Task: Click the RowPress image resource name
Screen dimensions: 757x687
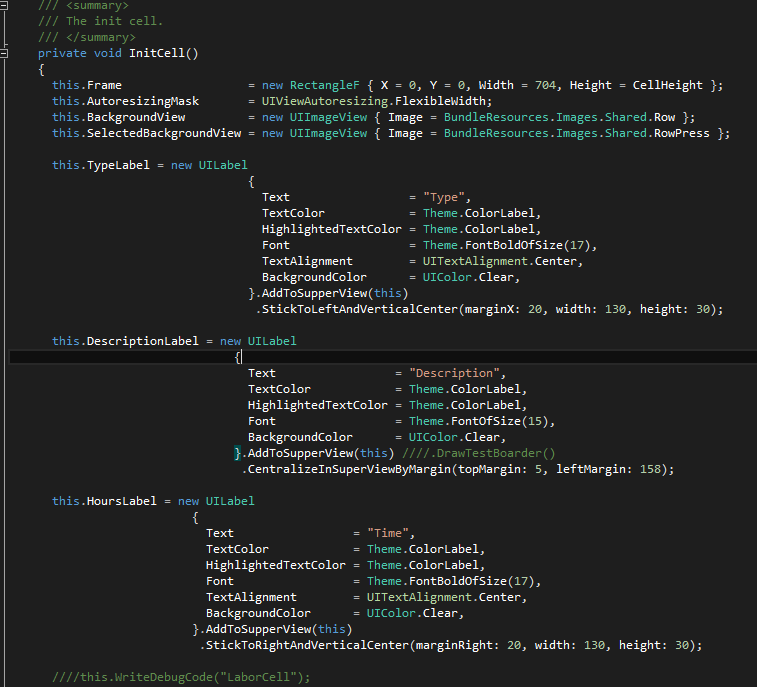Action: pyautogui.click(x=682, y=133)
